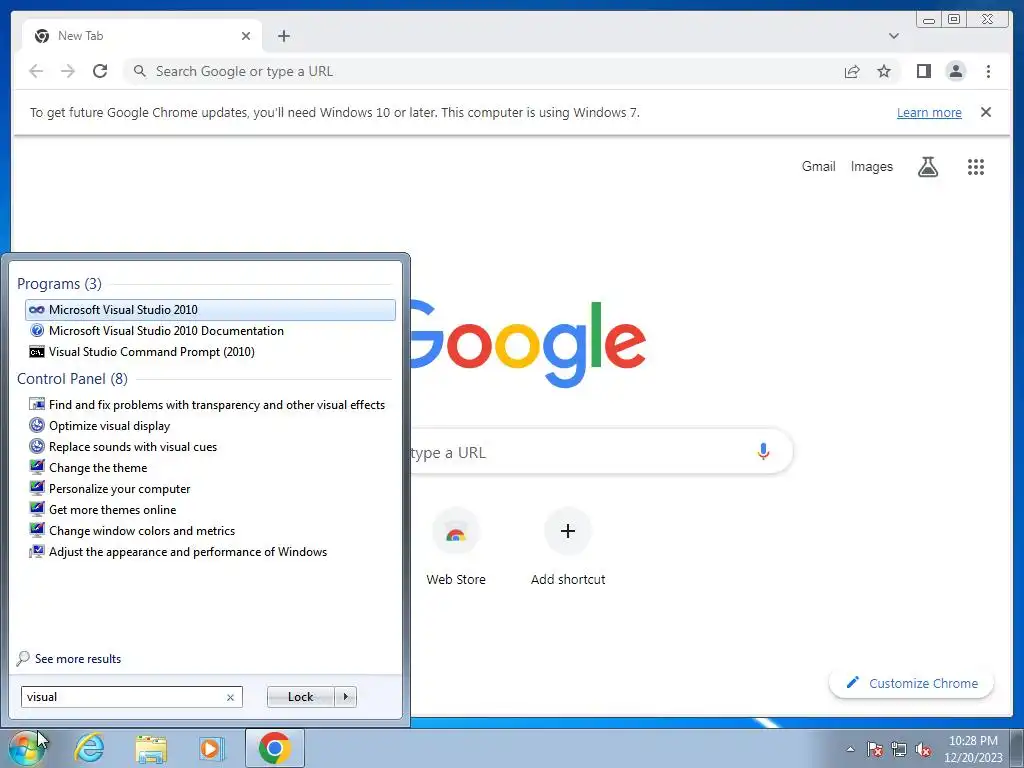Select the New Tab tab

(142, 36)
